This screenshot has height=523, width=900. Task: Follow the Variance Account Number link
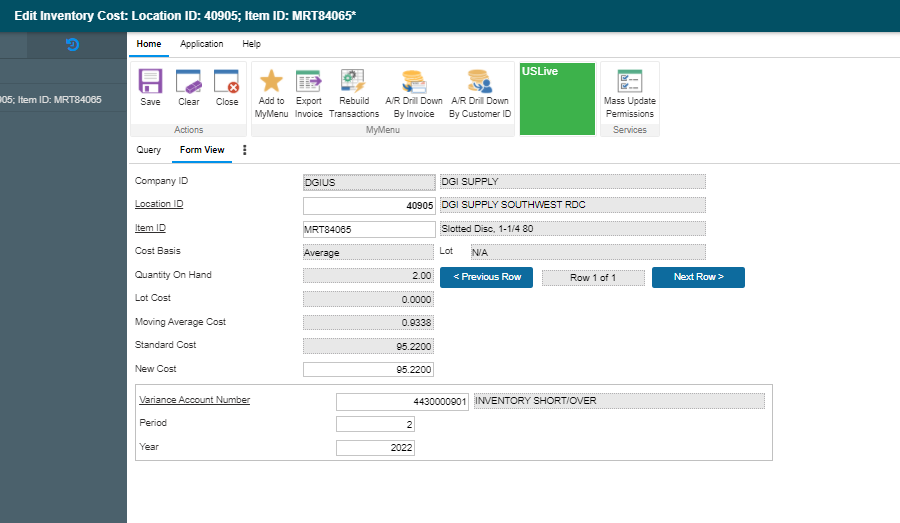pyautogui.click(x=193, y=400)
